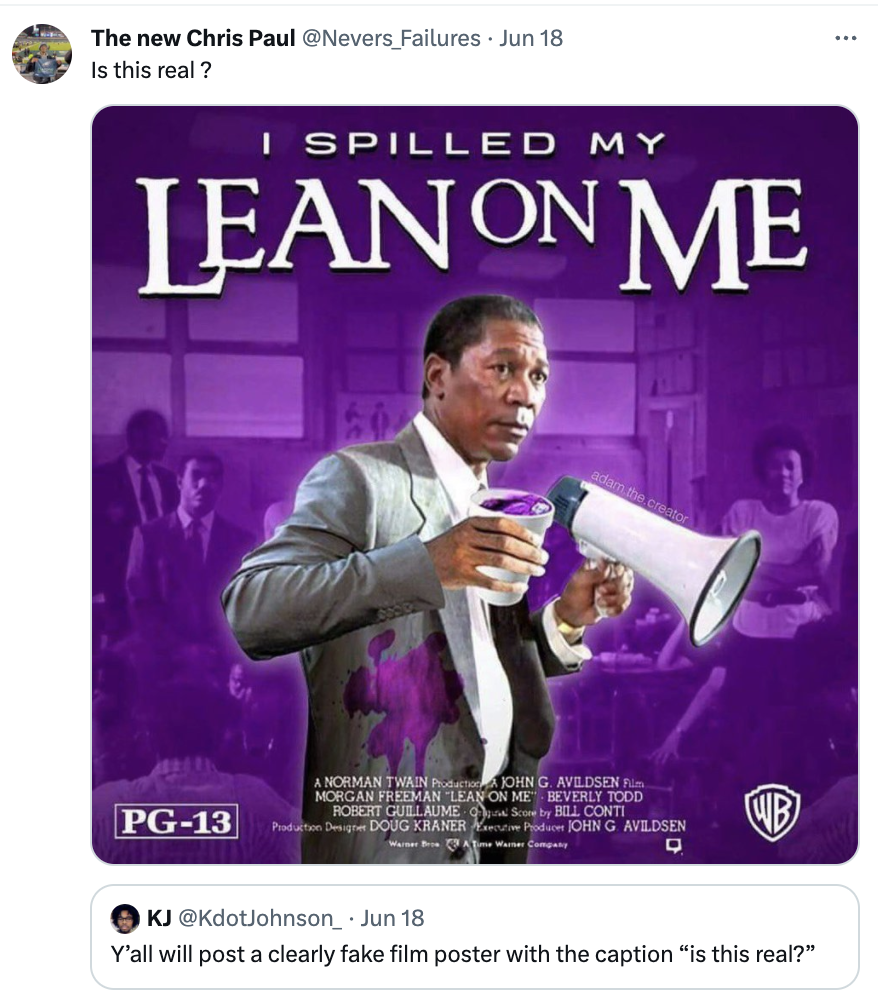Click the megaphone in the poster

click(x=653, y=558)
